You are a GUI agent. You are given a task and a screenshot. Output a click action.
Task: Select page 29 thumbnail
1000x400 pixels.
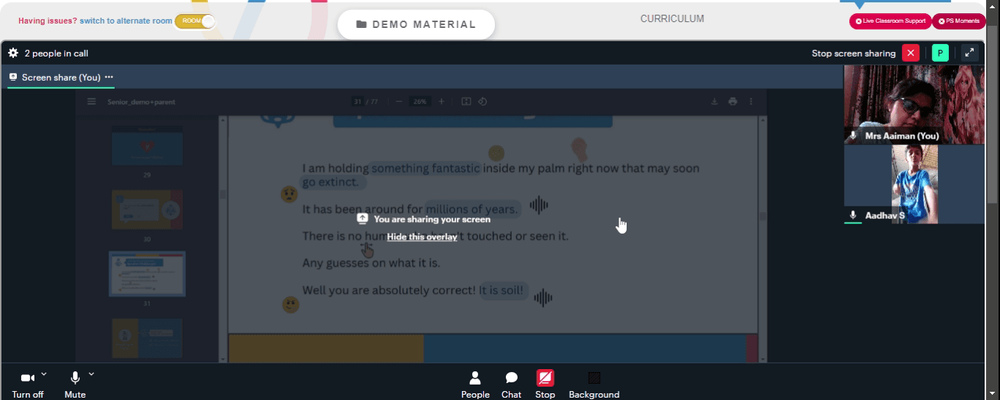tap(147, 145)
